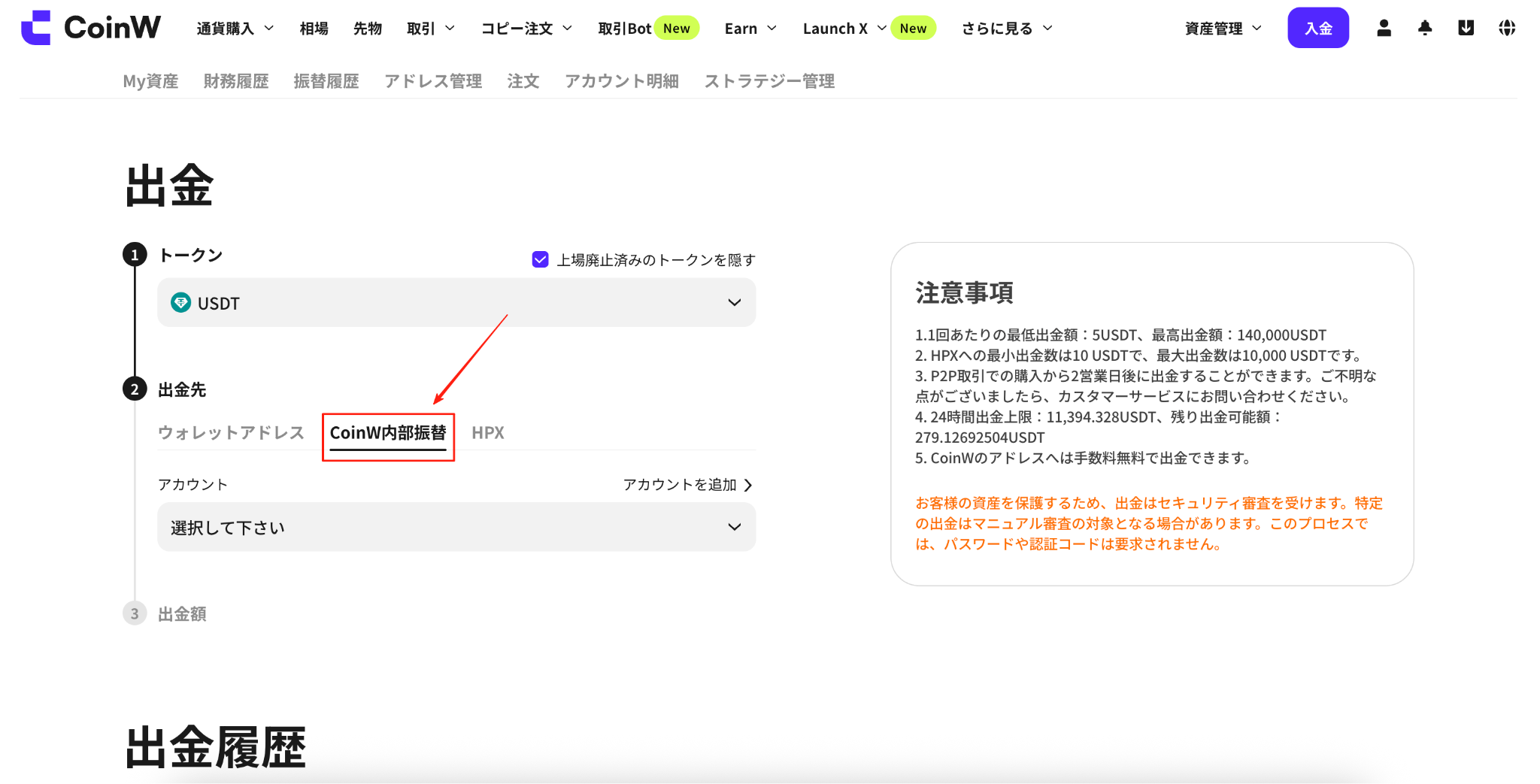Select the ウォレットアドレス tab
The height and width of the screenshot is (784, 1540).
[231, 433]
